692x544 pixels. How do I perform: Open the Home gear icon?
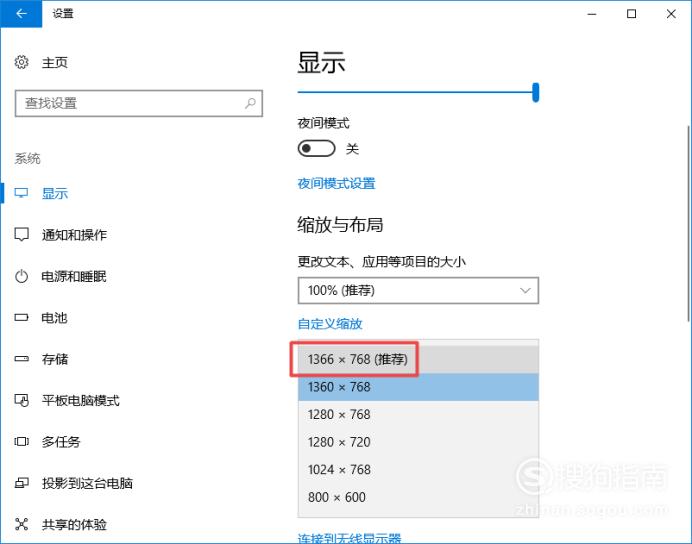point(22,62)
